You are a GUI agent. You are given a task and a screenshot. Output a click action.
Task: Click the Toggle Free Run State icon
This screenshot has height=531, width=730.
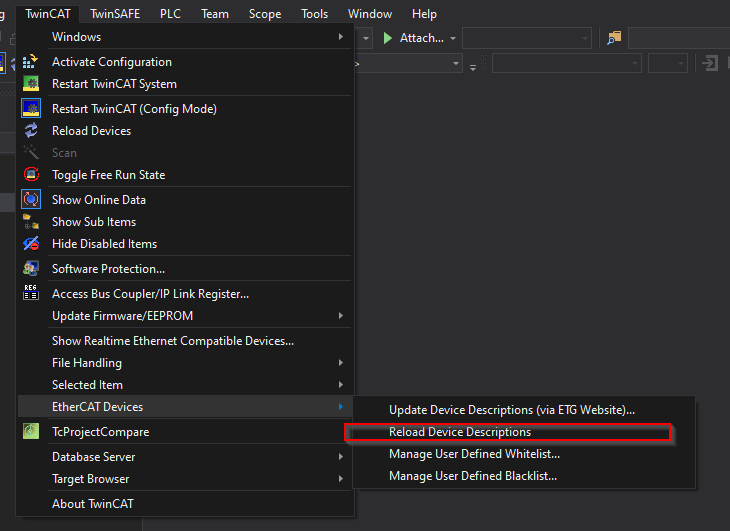pyautogui.click(x=31, y=175)
